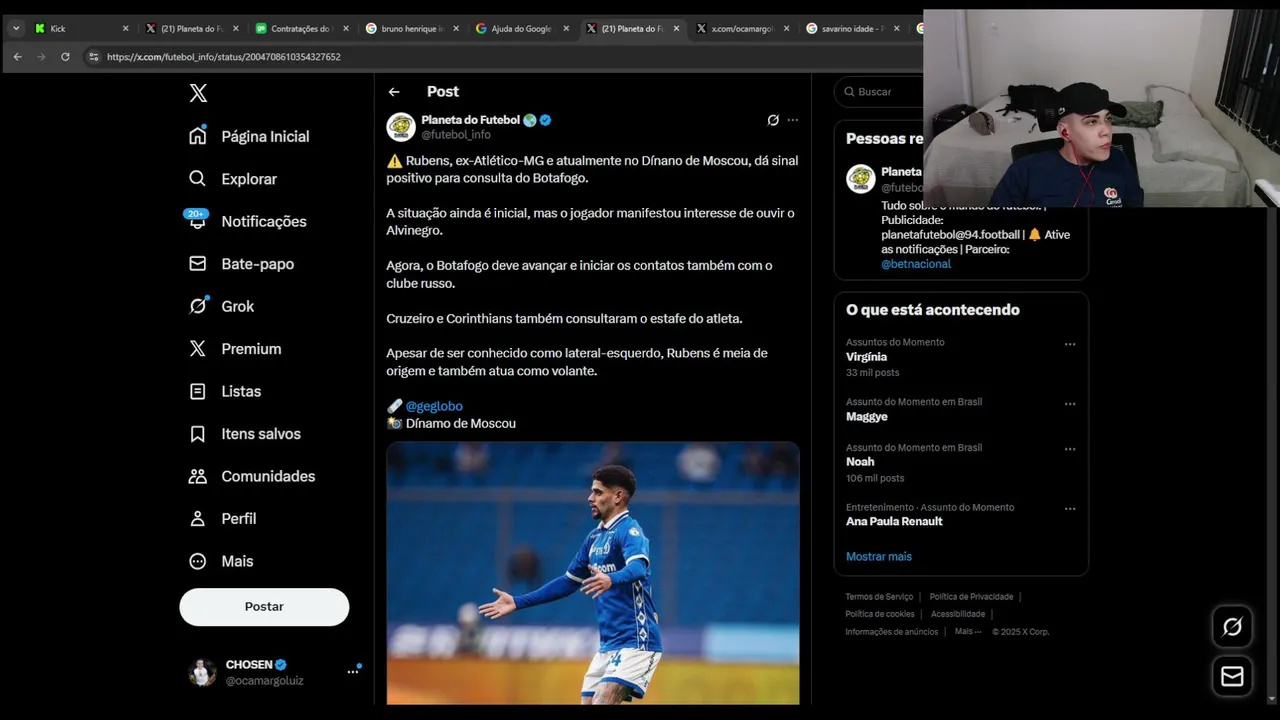Open Mais circle icon in the sidebar
This screenshot has height=720, width=1280.
pyautogui.click(x=198, y=561)
